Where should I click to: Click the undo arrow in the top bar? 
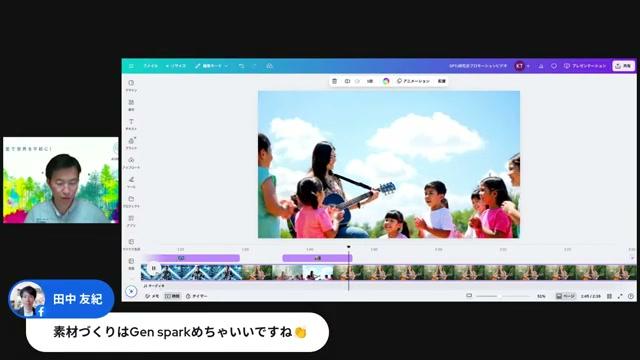(x=241, y=66)
